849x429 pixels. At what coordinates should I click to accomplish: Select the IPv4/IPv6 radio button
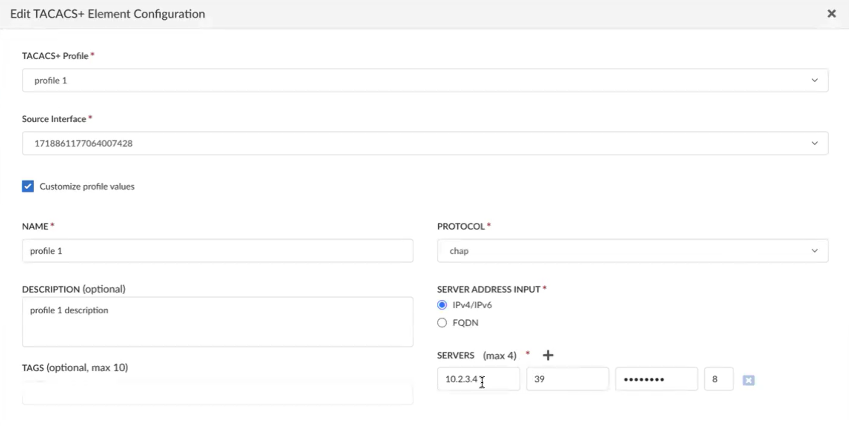click(x=442, y=305)
